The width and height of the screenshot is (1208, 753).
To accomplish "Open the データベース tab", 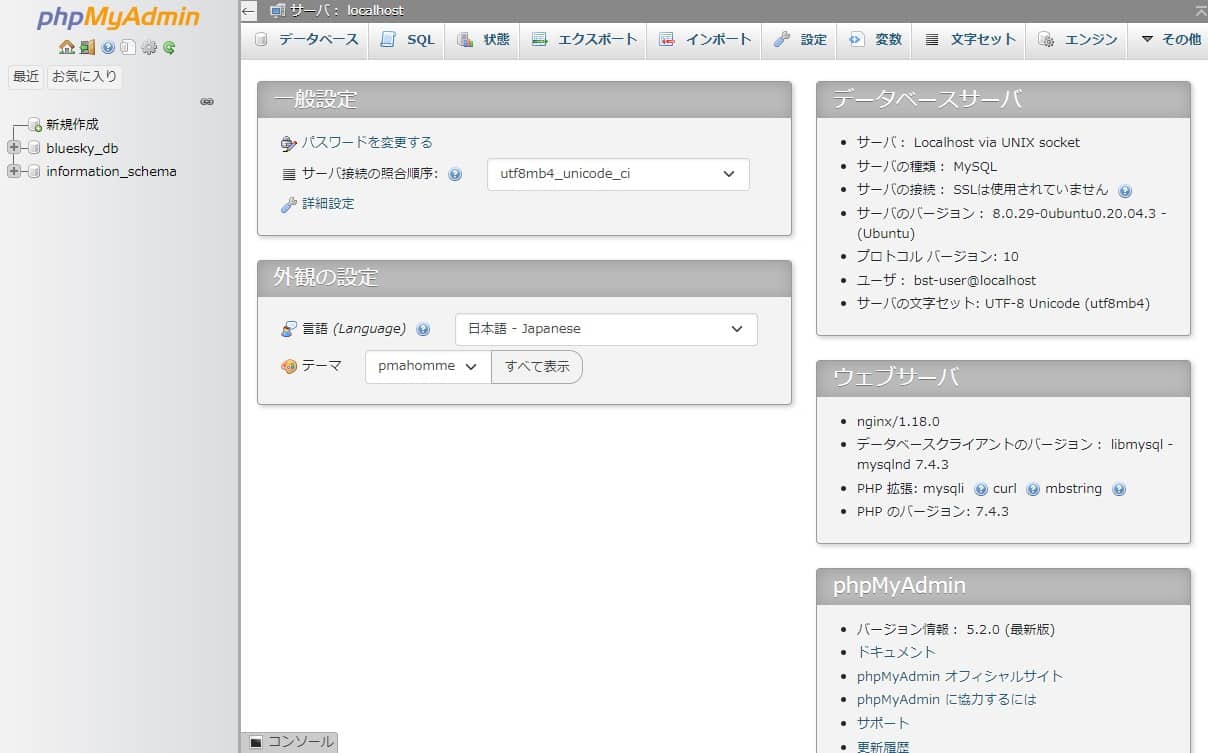I will coord(306,40).
